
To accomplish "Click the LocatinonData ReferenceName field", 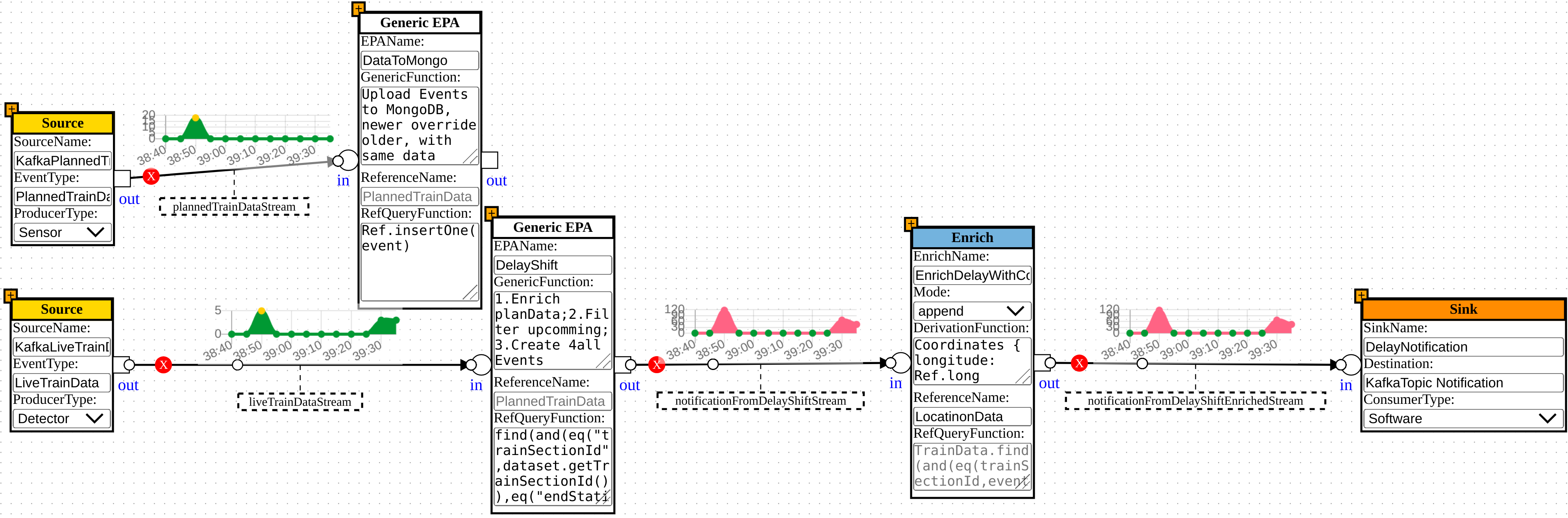I will (x=971, y=416).
